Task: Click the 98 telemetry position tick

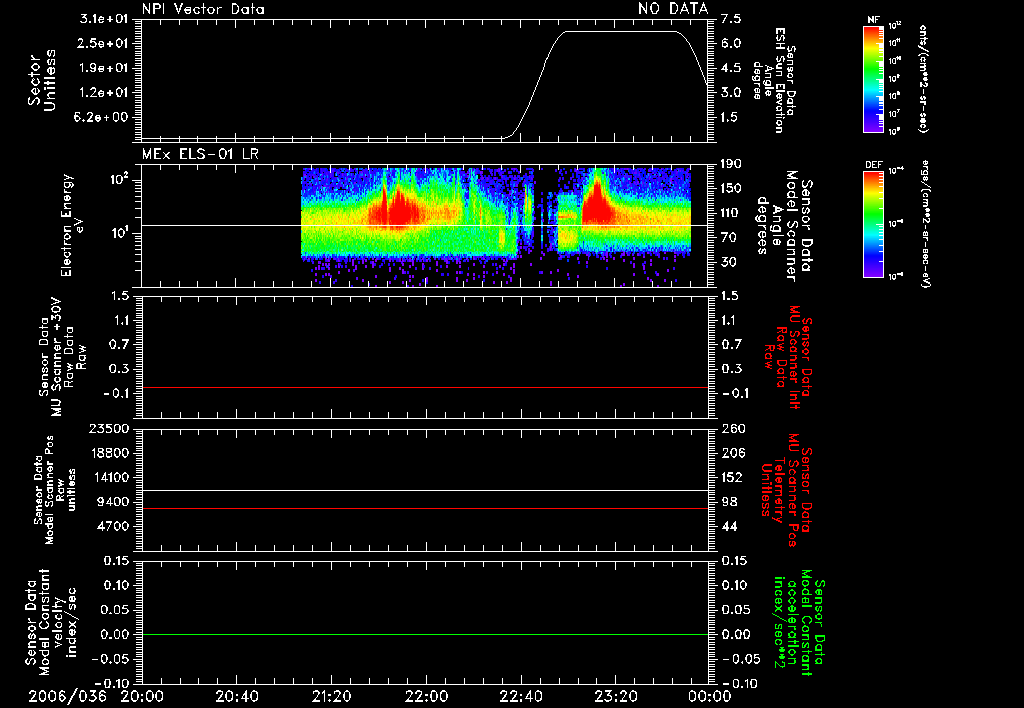Action: (729, 502)
